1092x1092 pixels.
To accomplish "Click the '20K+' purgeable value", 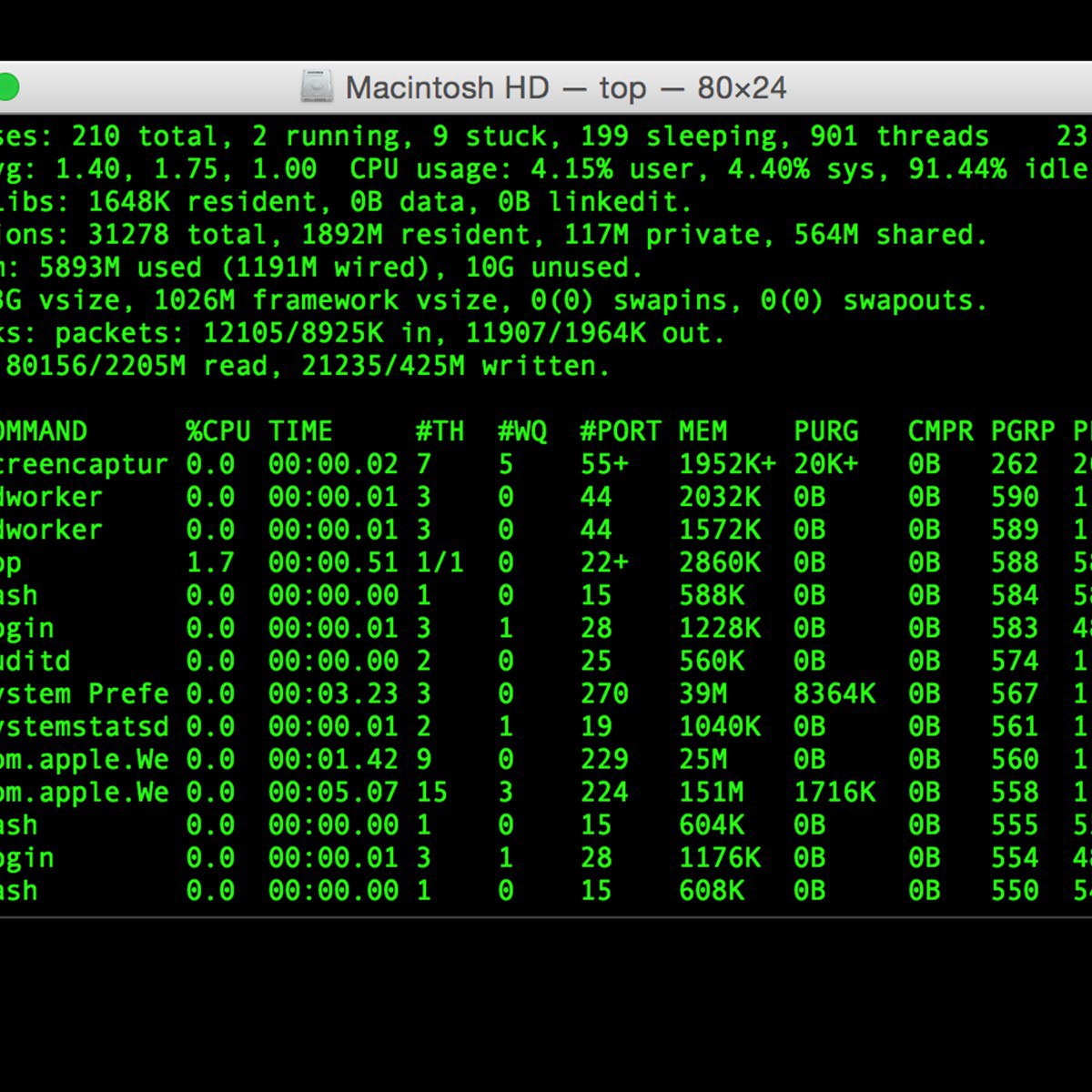I will (x=825, y=464).
